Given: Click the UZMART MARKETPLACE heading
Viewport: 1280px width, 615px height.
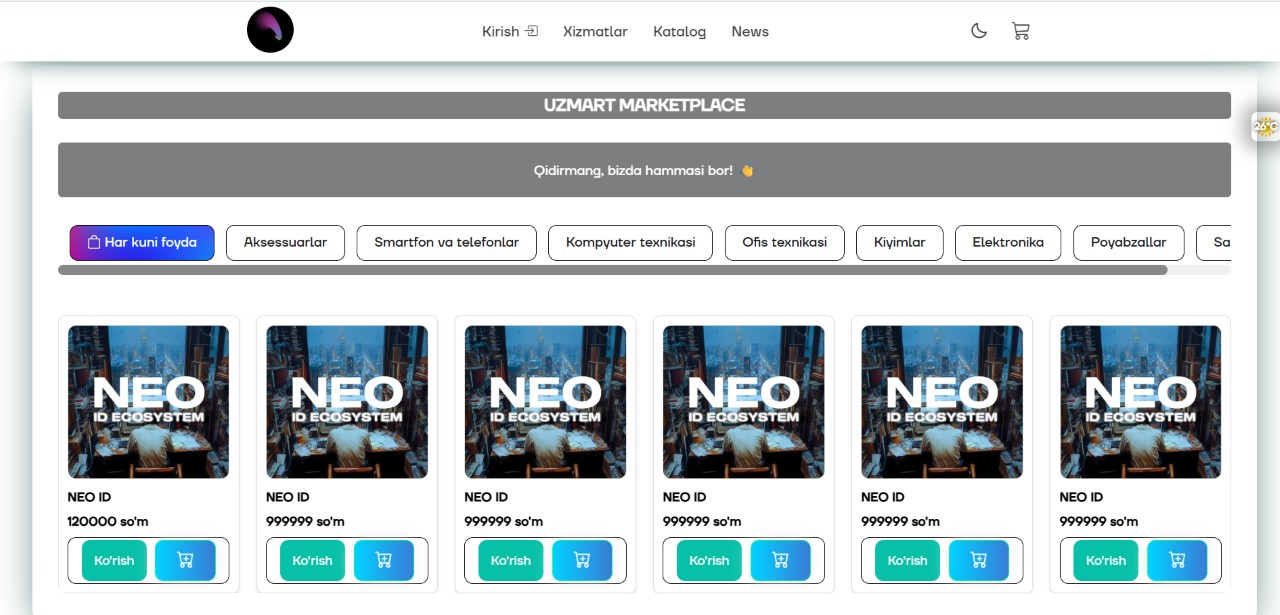Looking at the screenshot, I should click(644, 105).
